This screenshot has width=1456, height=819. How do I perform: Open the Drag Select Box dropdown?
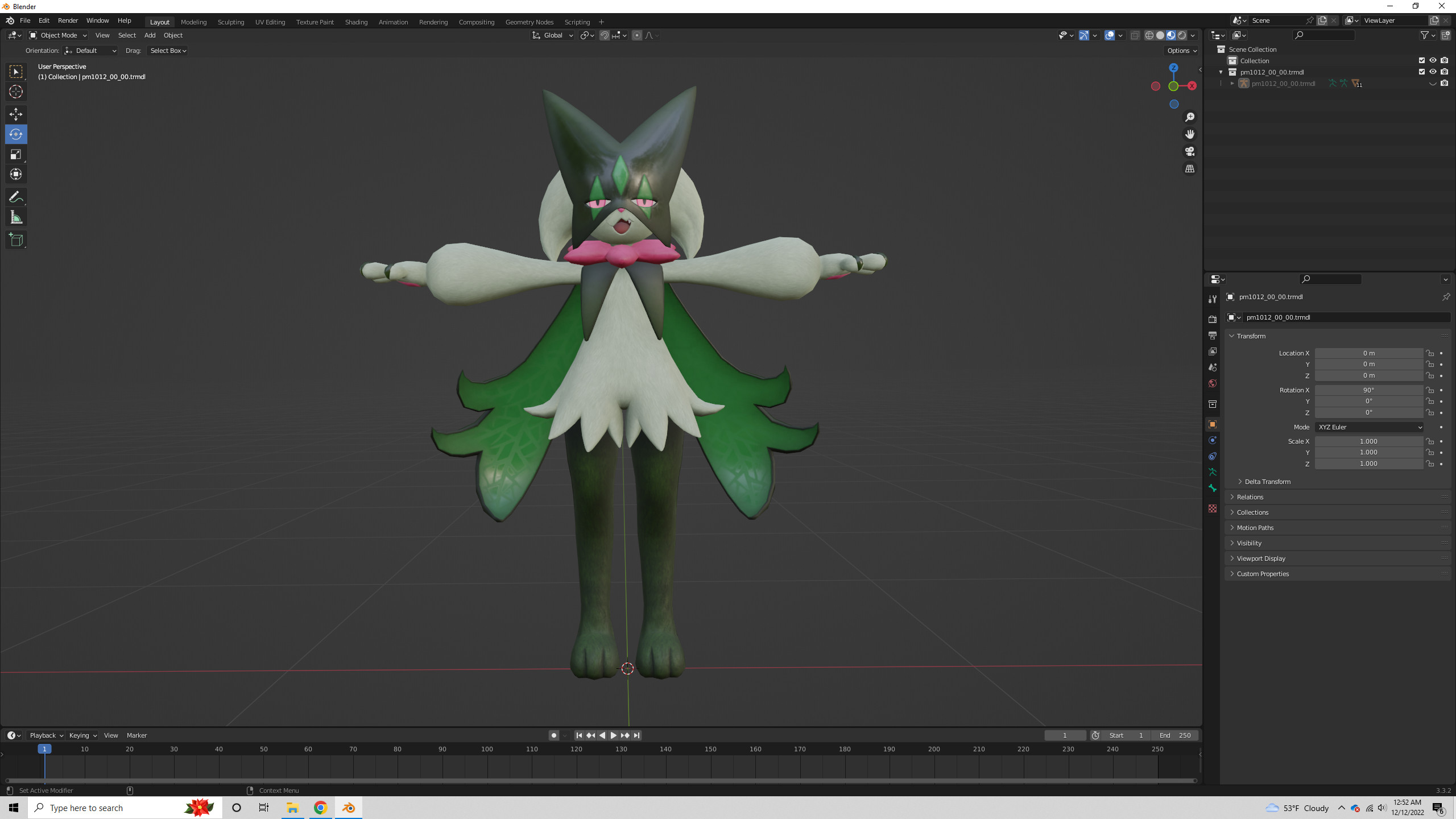click(x=168, y=51)
